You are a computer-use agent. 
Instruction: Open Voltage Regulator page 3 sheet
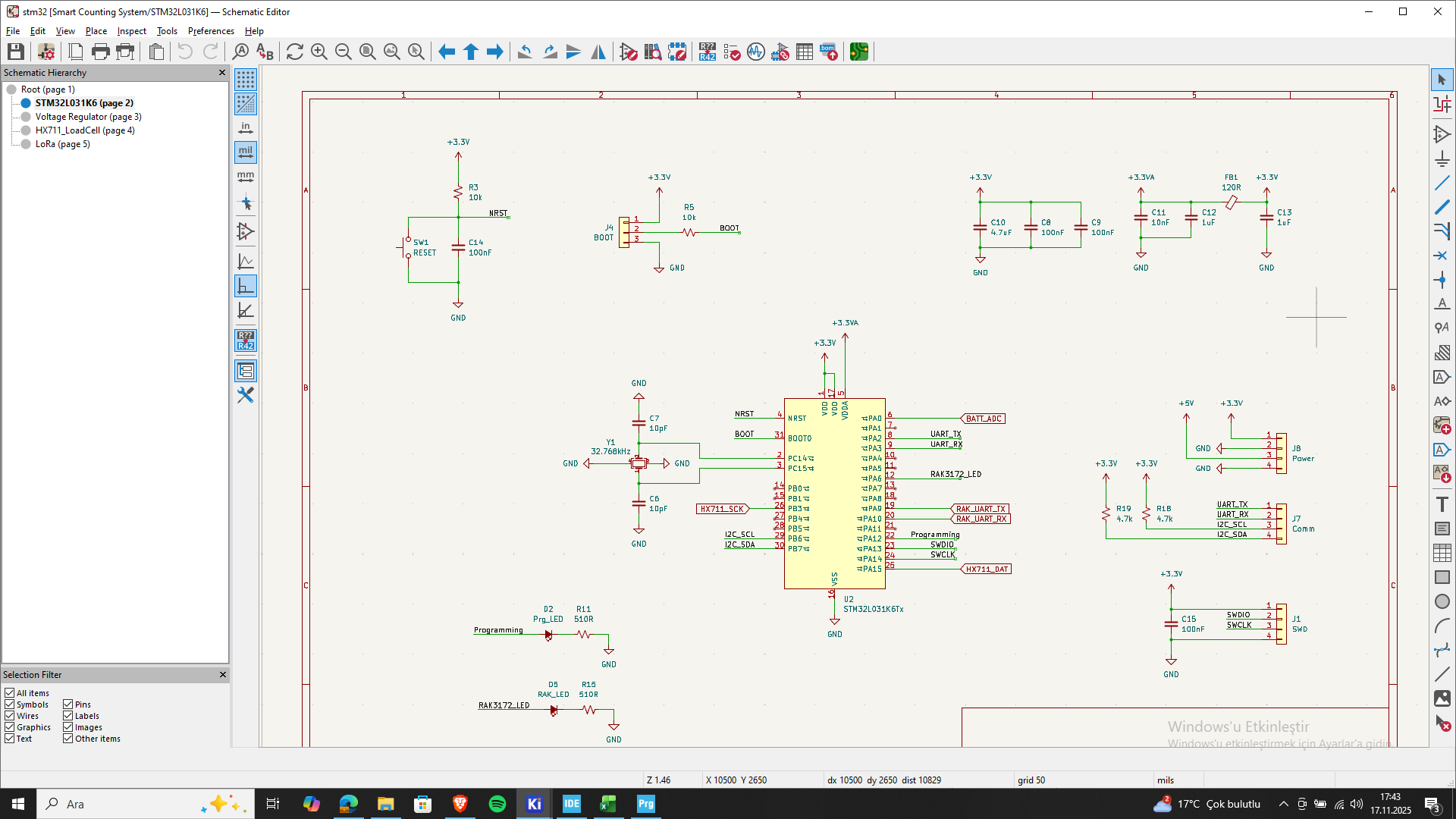pyautogui.click(x=88, y=117)
